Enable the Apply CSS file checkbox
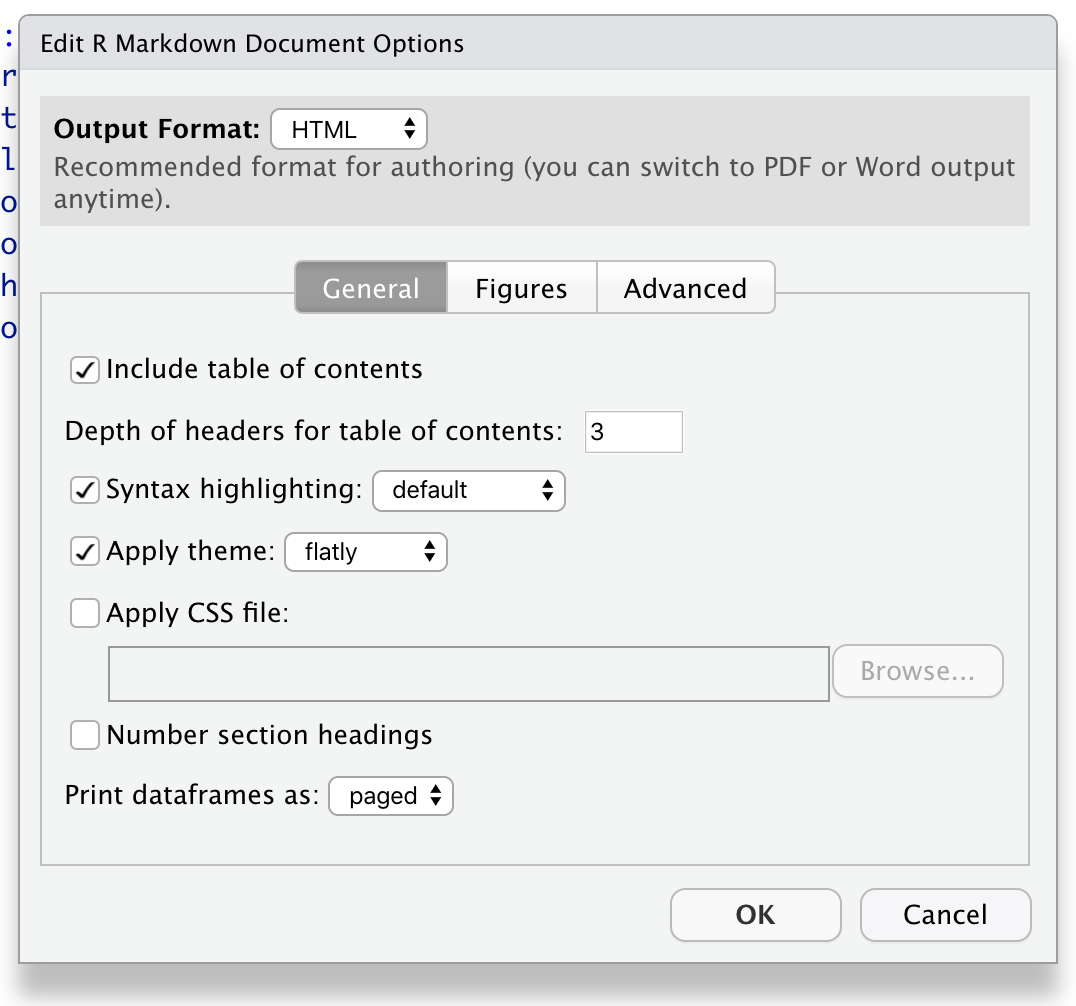The height and width of the screenshot is (1006, 1076). pyautogui.click(x=85, y=613)
